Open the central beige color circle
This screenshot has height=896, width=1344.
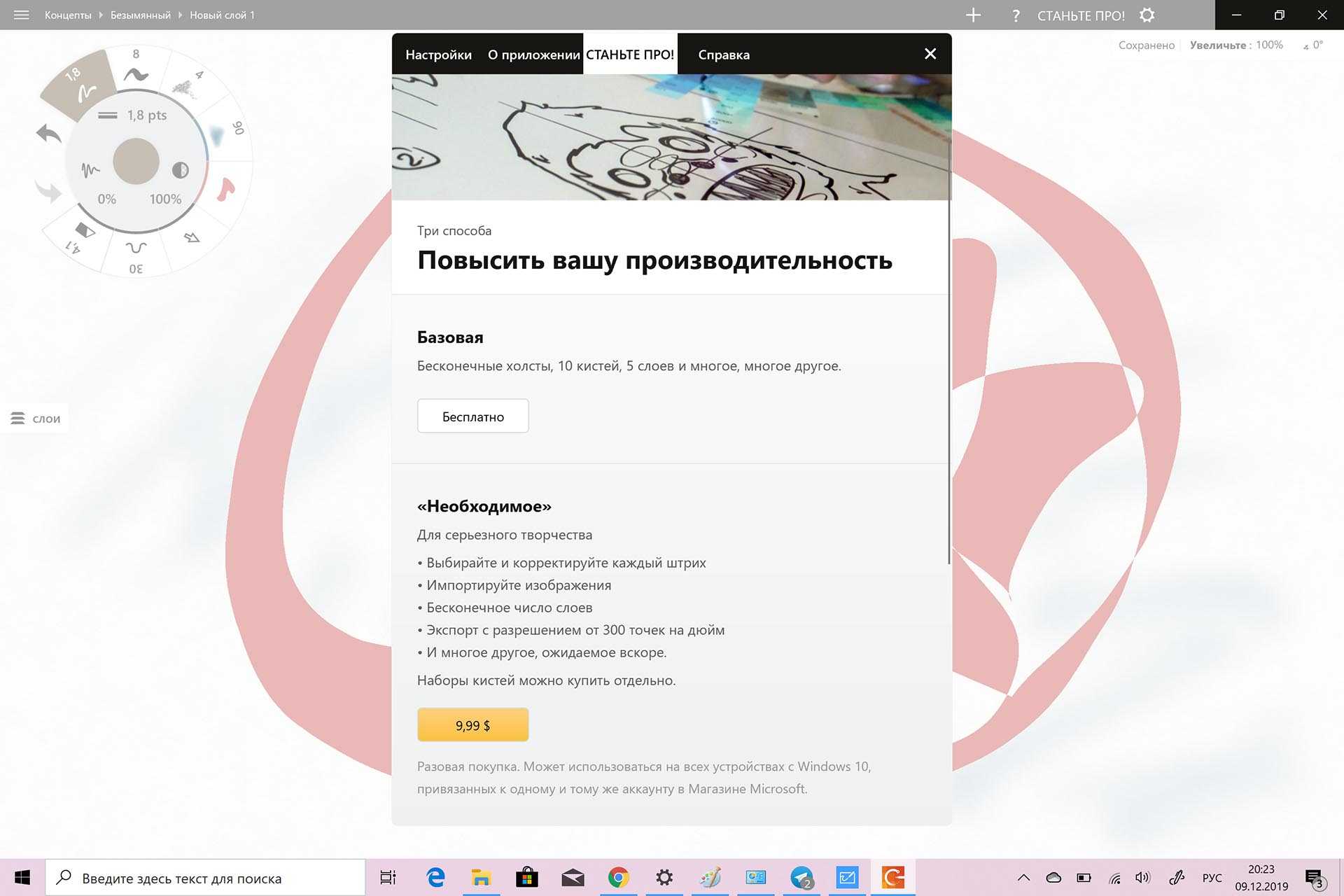[x=136, y=161]
